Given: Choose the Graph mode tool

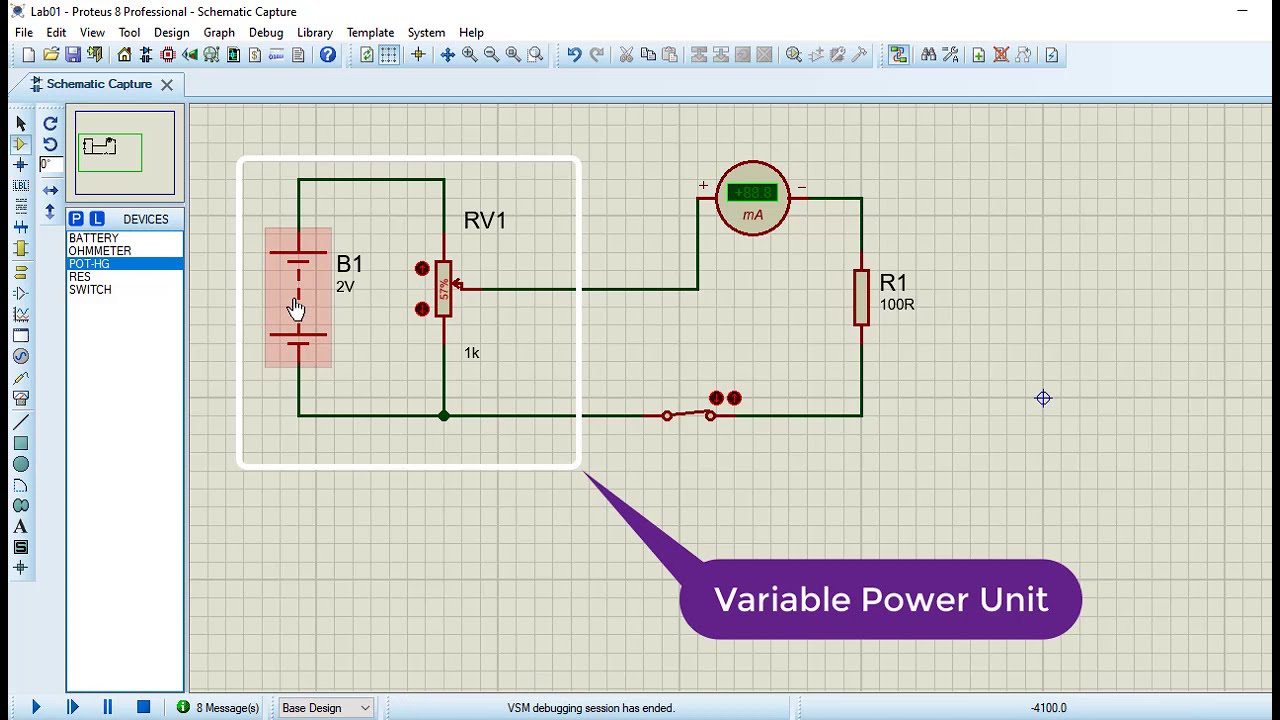Looking at the screenshot, I should [x=21, y=314].
